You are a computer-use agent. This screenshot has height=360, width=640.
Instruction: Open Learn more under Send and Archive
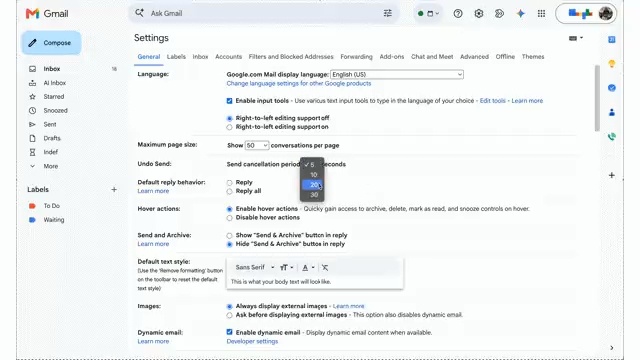(153, 244)
